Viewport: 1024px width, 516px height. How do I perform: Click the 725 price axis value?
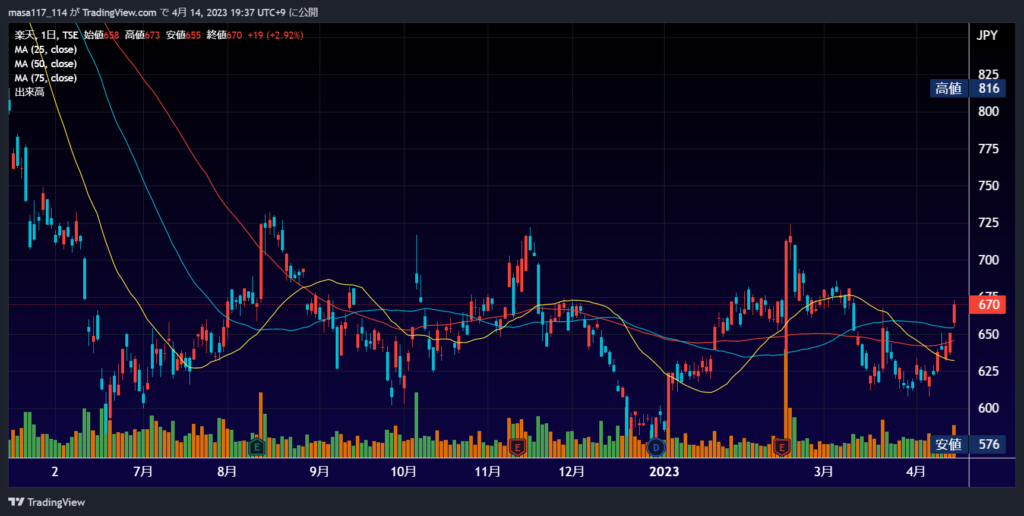[989, 223]
